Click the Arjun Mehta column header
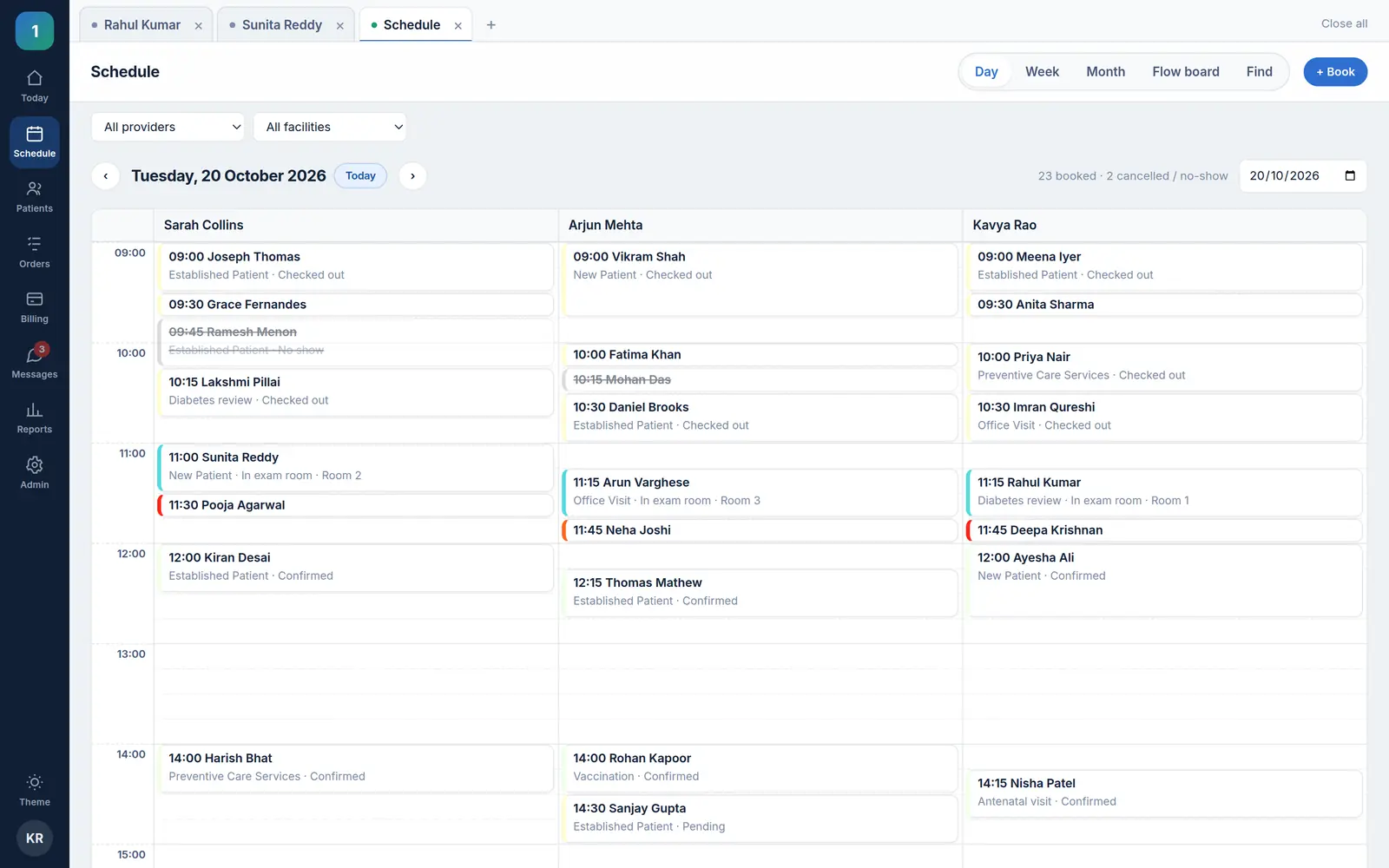1389x868 pixels. pos(760,225)
